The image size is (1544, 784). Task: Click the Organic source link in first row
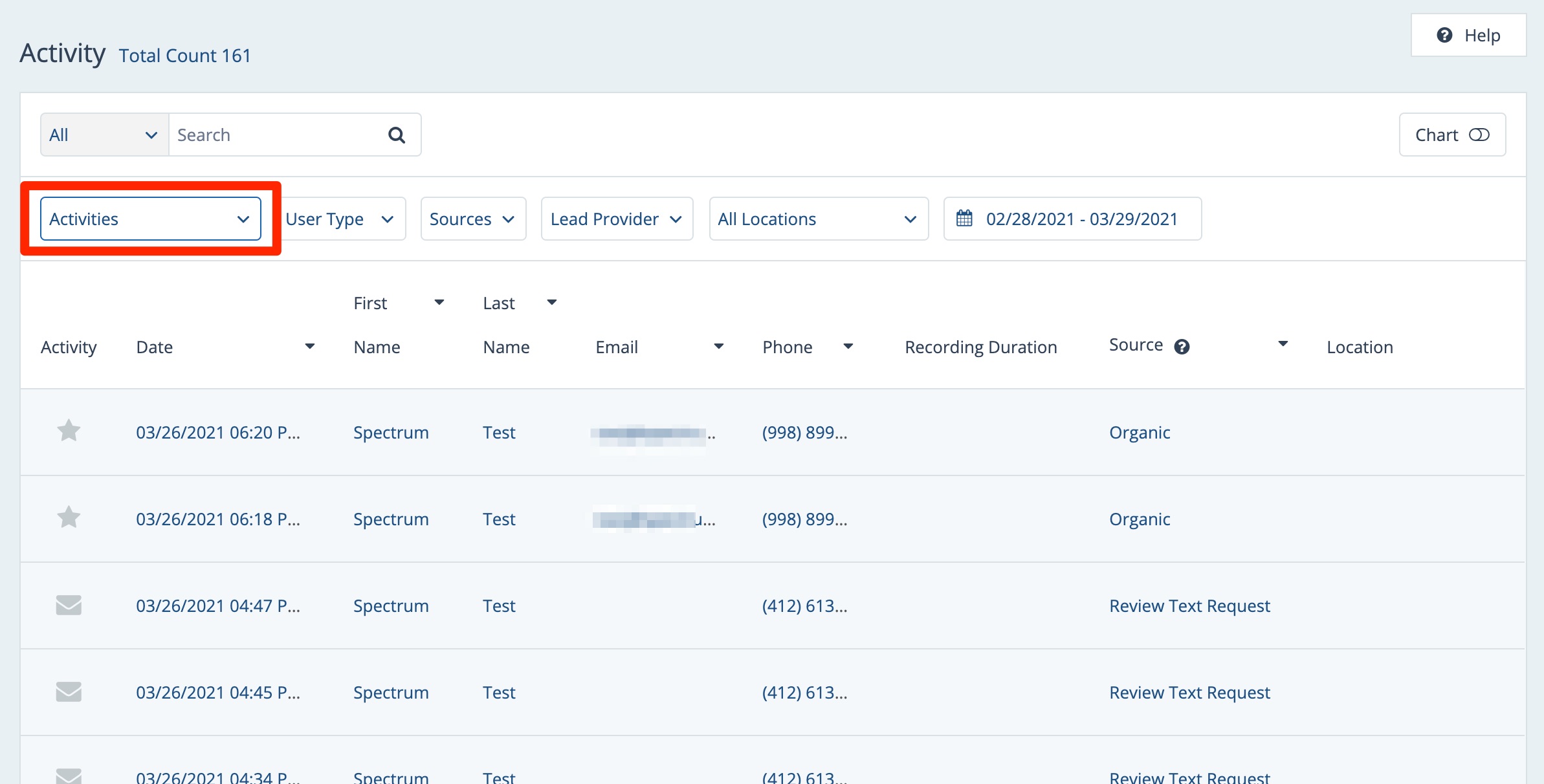coord(1139,432)
